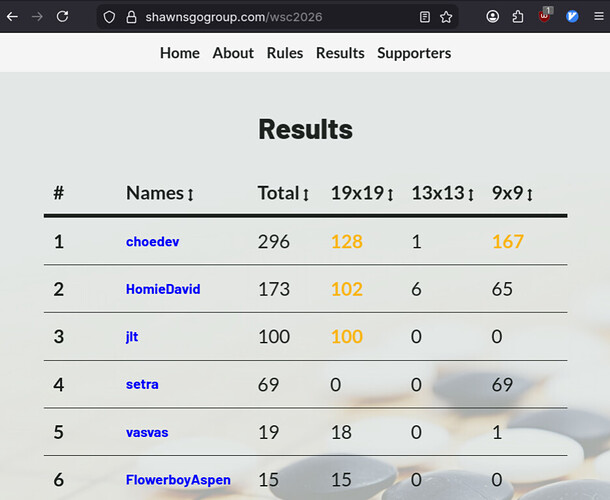Click the blue checkmark extension icon
Screen dimensions: 610x500
click(x=572, y=16)
